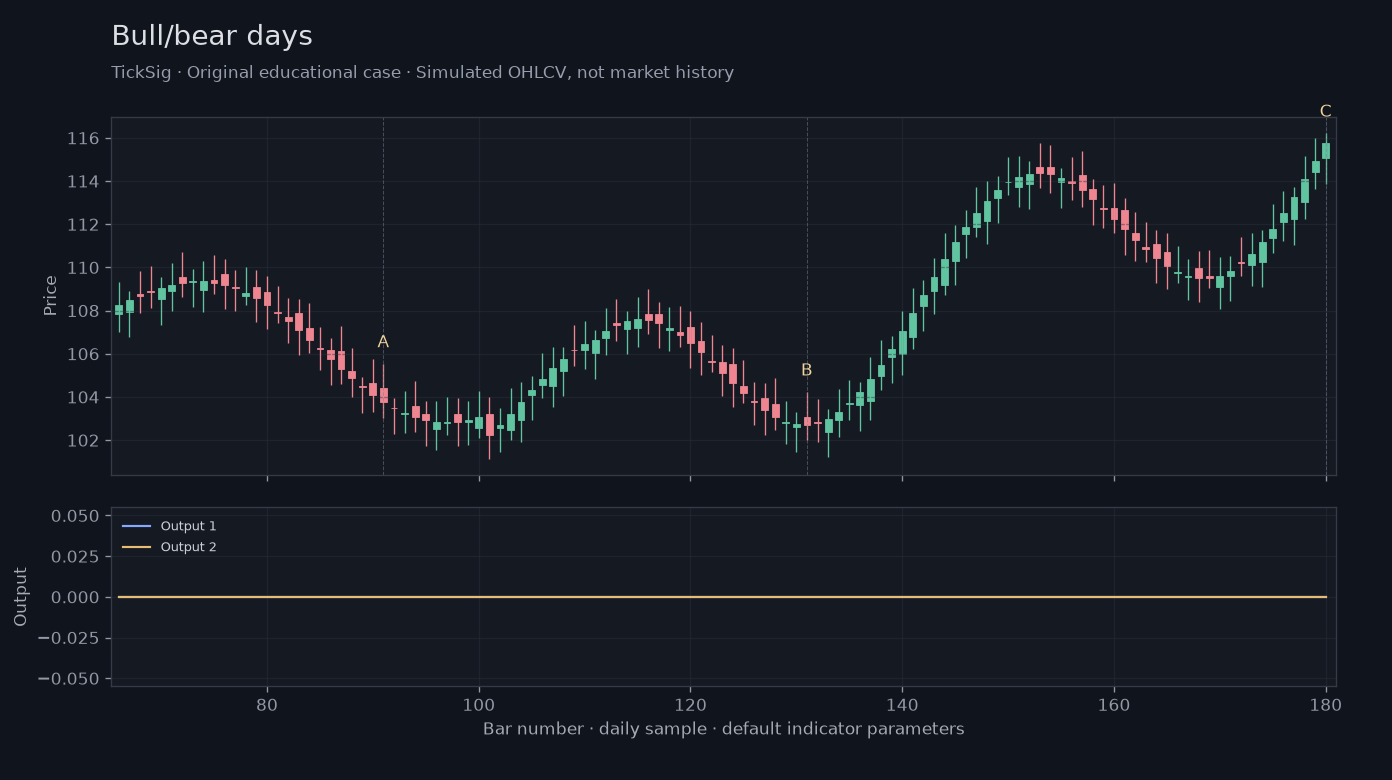Click the 104 price tick label
This screenshot has width=1392, height=780.
click(82, 398)
